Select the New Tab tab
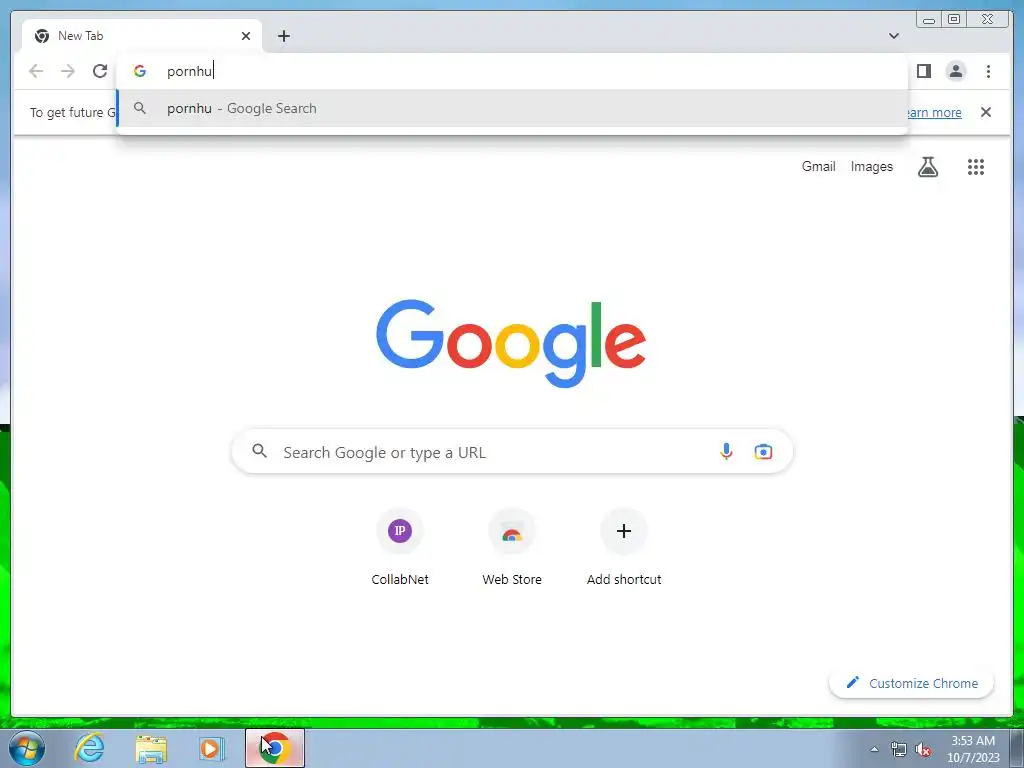 tap(141, 36)
